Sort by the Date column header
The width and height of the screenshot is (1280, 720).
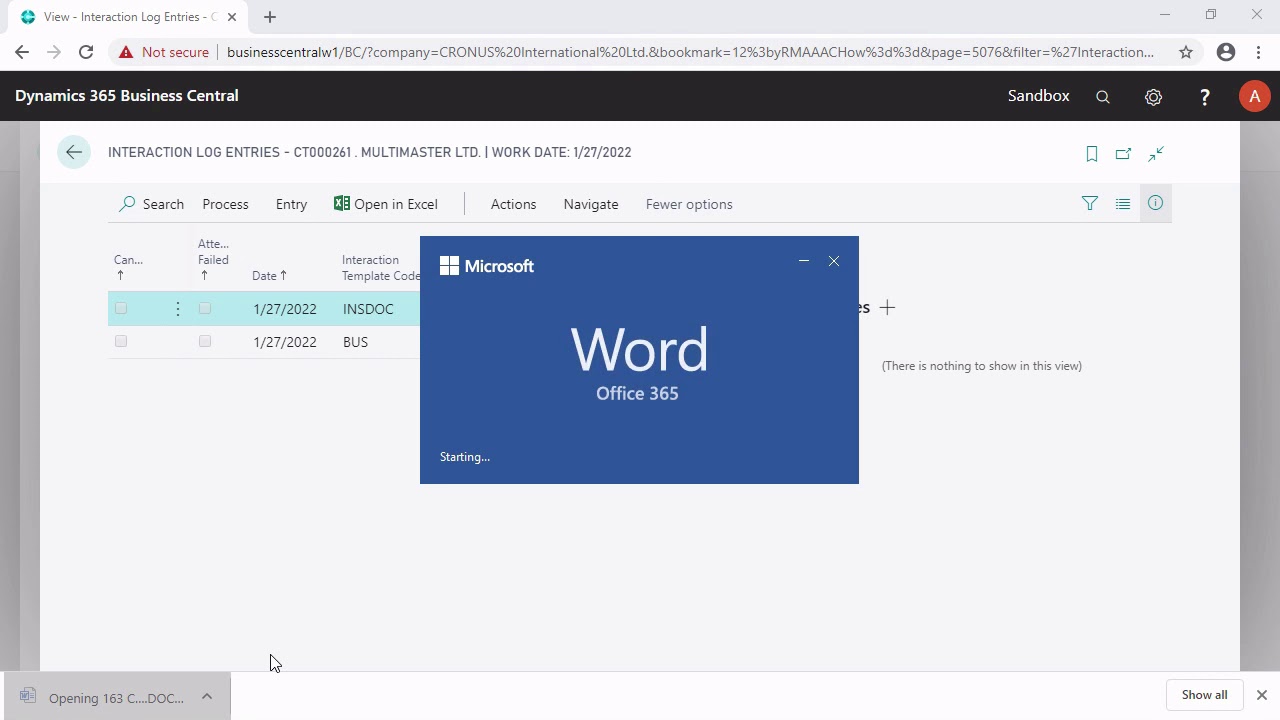pos(269,276)
